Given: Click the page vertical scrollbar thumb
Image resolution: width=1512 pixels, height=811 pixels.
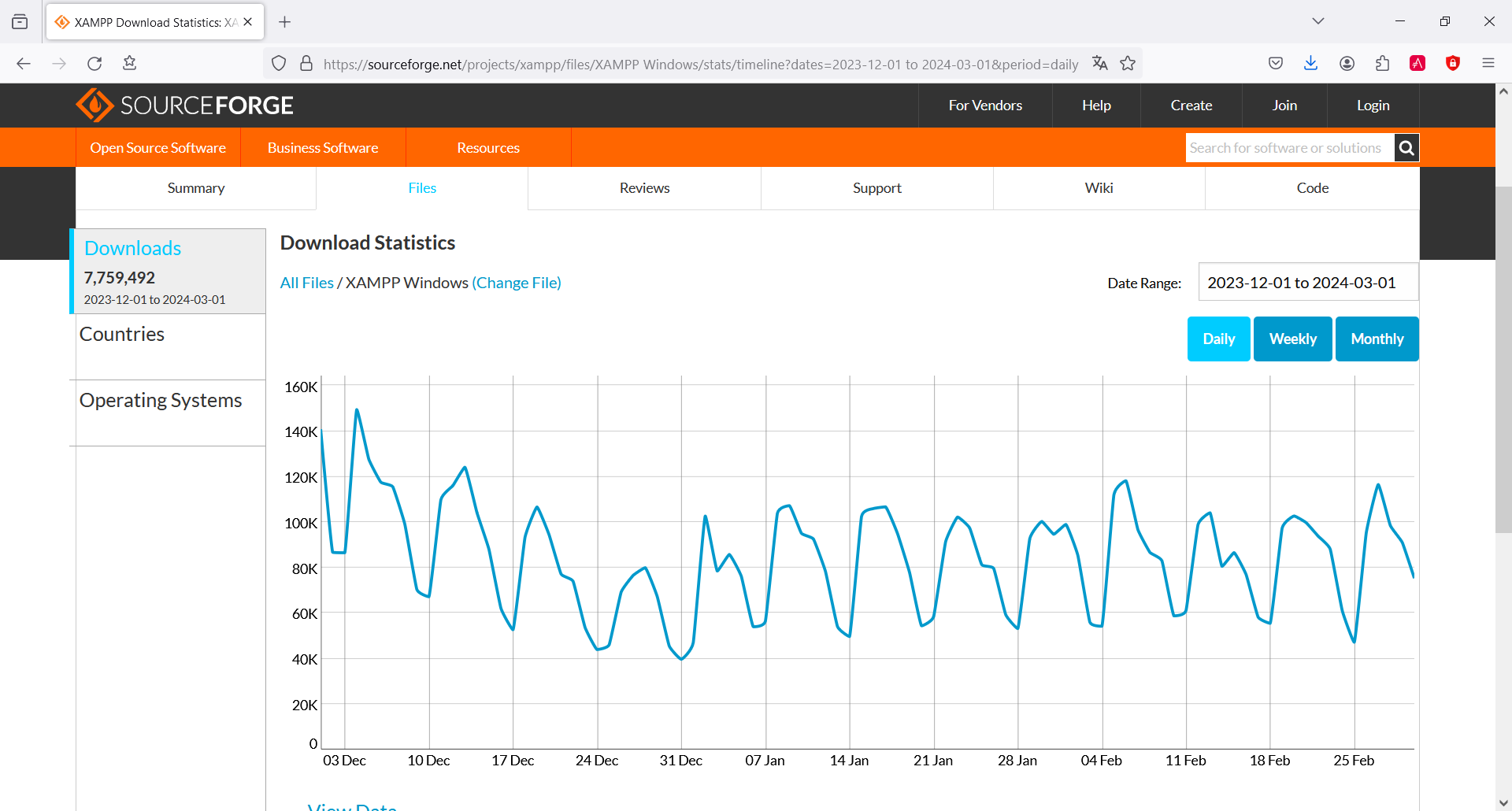Looking at the screenshot, I should click(1503, 360).
